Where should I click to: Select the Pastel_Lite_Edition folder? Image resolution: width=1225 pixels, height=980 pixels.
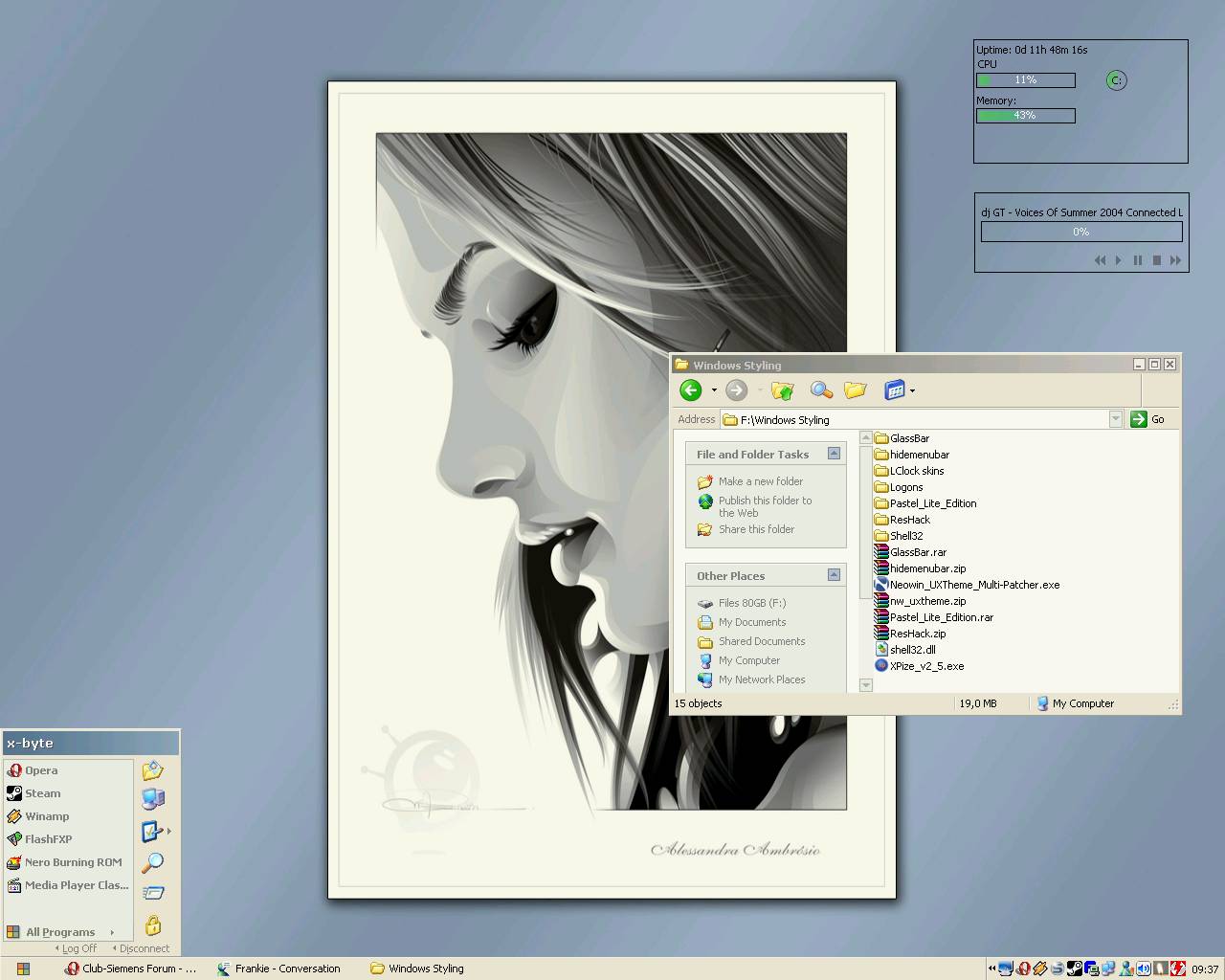click(925, 503)
